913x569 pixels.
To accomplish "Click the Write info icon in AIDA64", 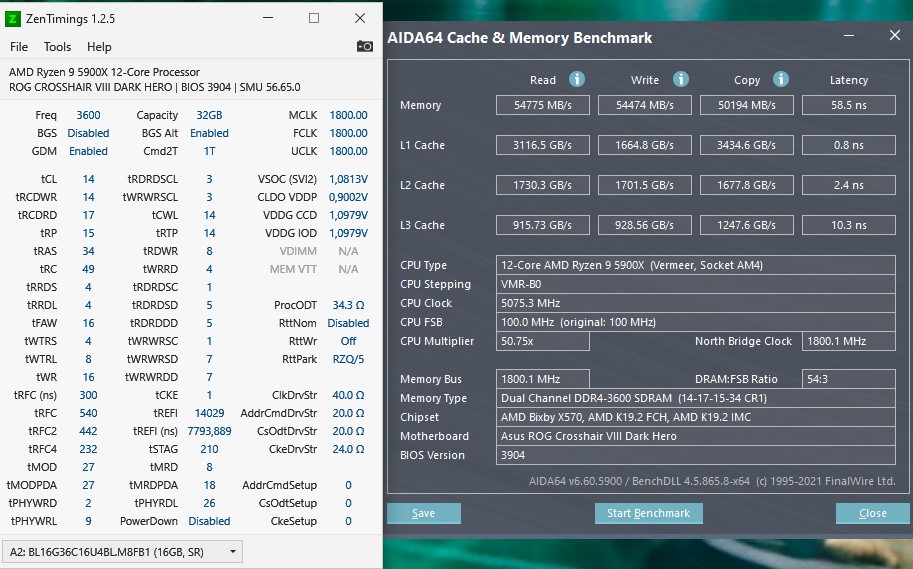I will [x=681, y=79].
